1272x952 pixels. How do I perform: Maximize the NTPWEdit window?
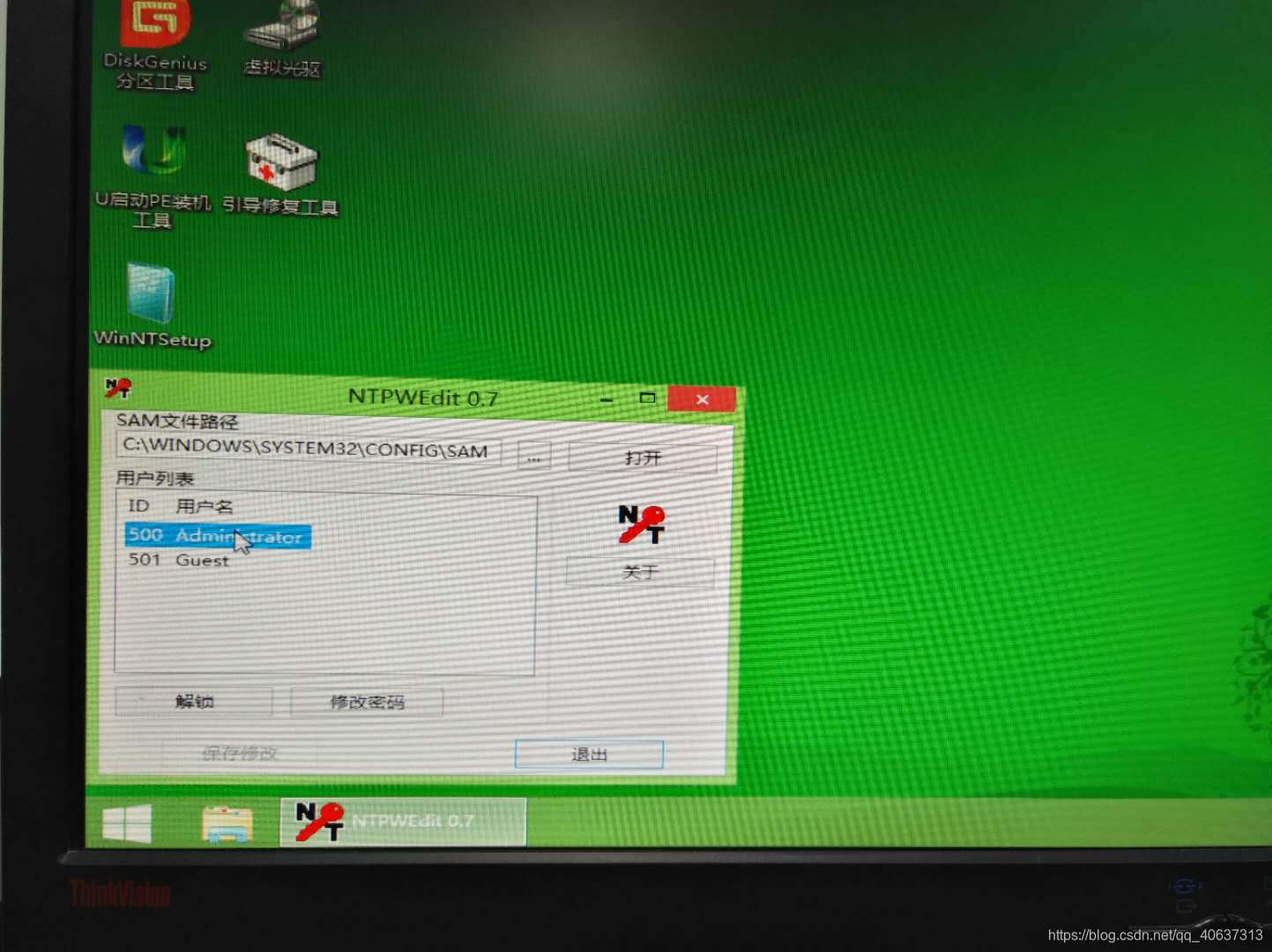point(647,398)
